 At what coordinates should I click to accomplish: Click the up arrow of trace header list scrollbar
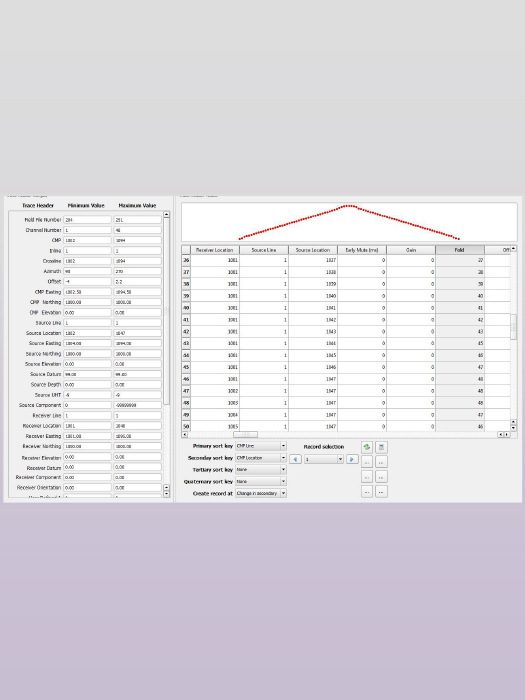point(167,214)
